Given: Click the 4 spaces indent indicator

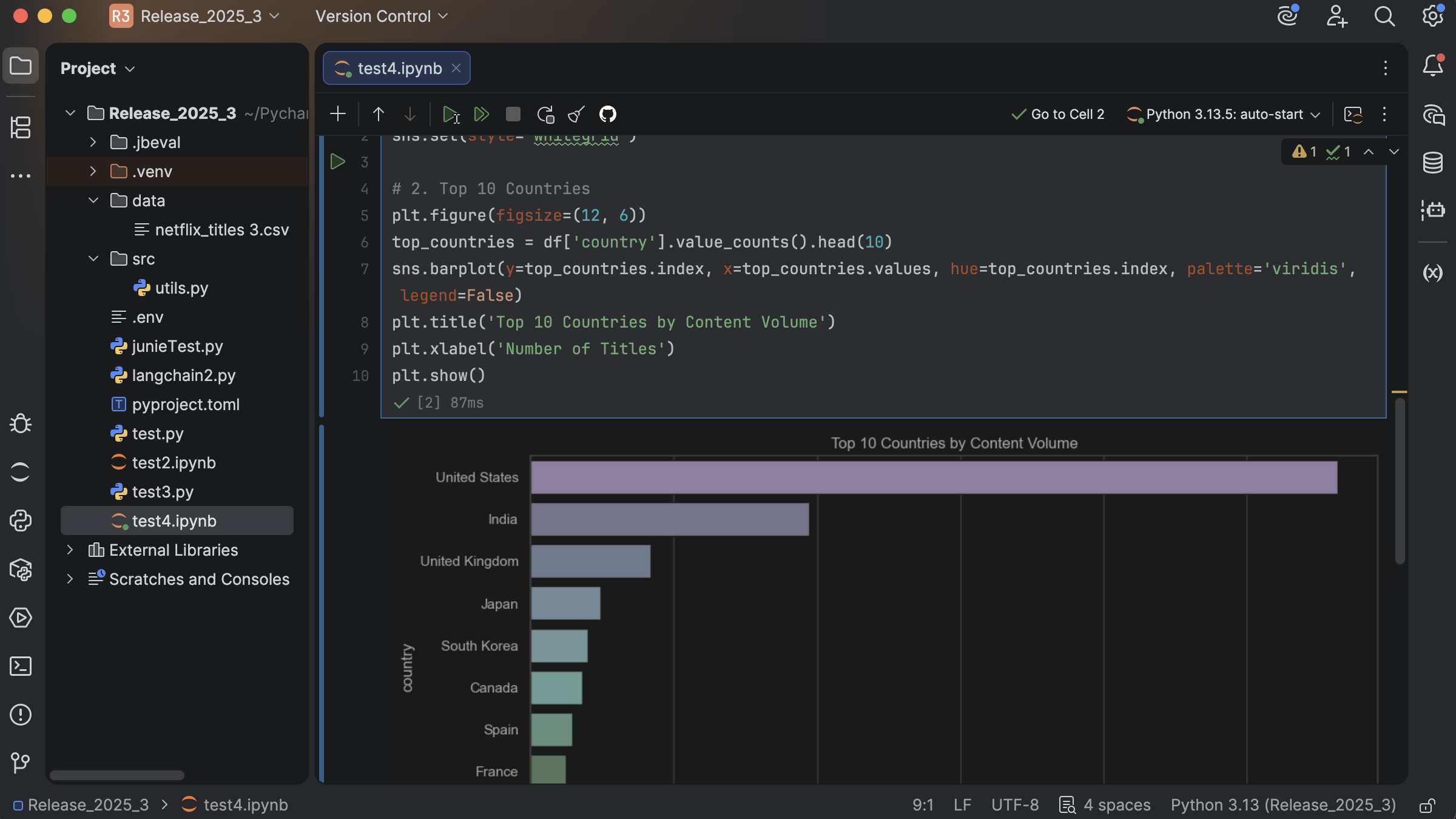Looking at the screenshot, I should [x=1116, y=804].
